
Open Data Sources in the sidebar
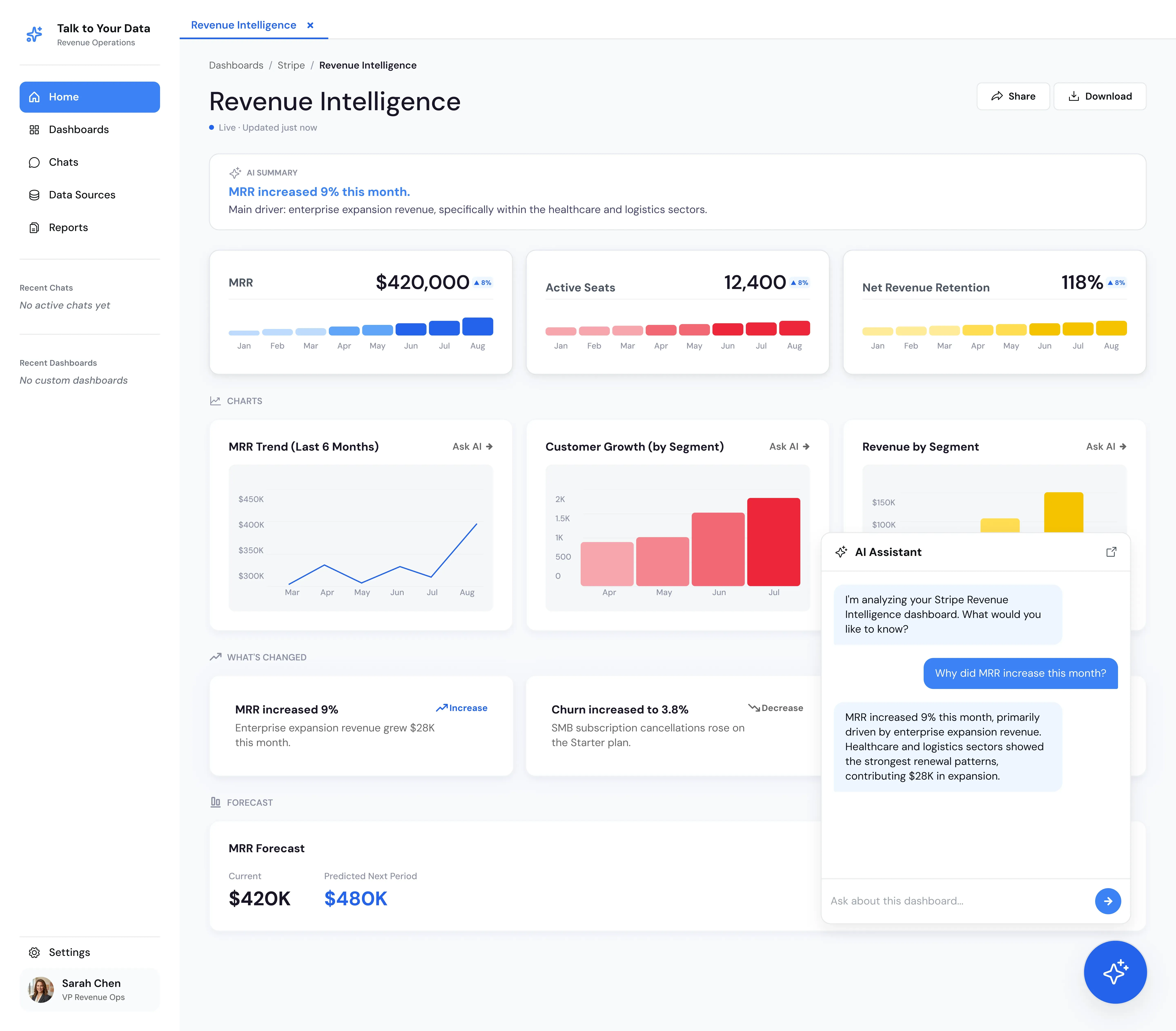pyautogui.click(x=90, y=195)
